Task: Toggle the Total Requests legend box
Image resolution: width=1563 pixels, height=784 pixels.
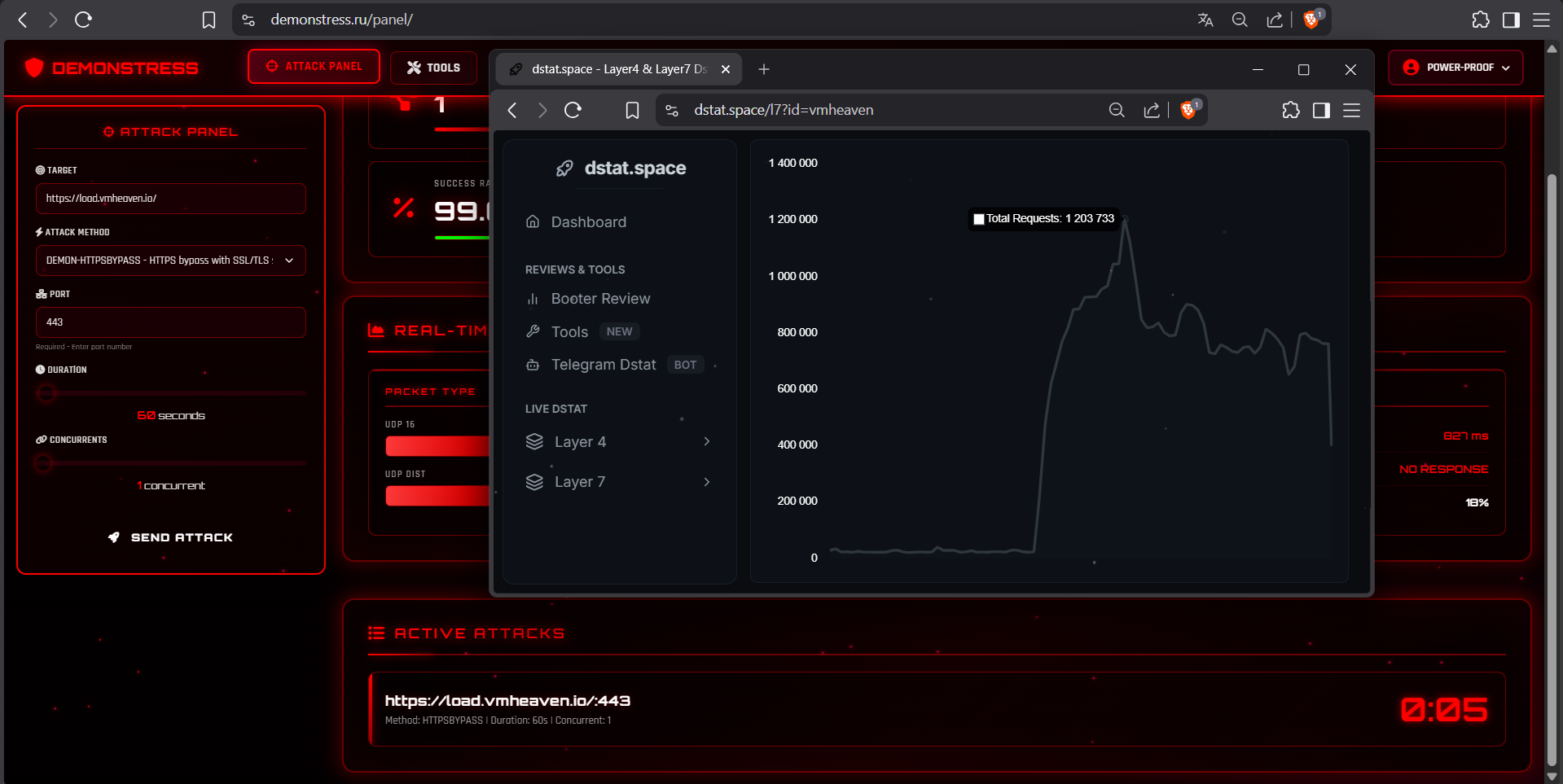Action: point(979,219)
